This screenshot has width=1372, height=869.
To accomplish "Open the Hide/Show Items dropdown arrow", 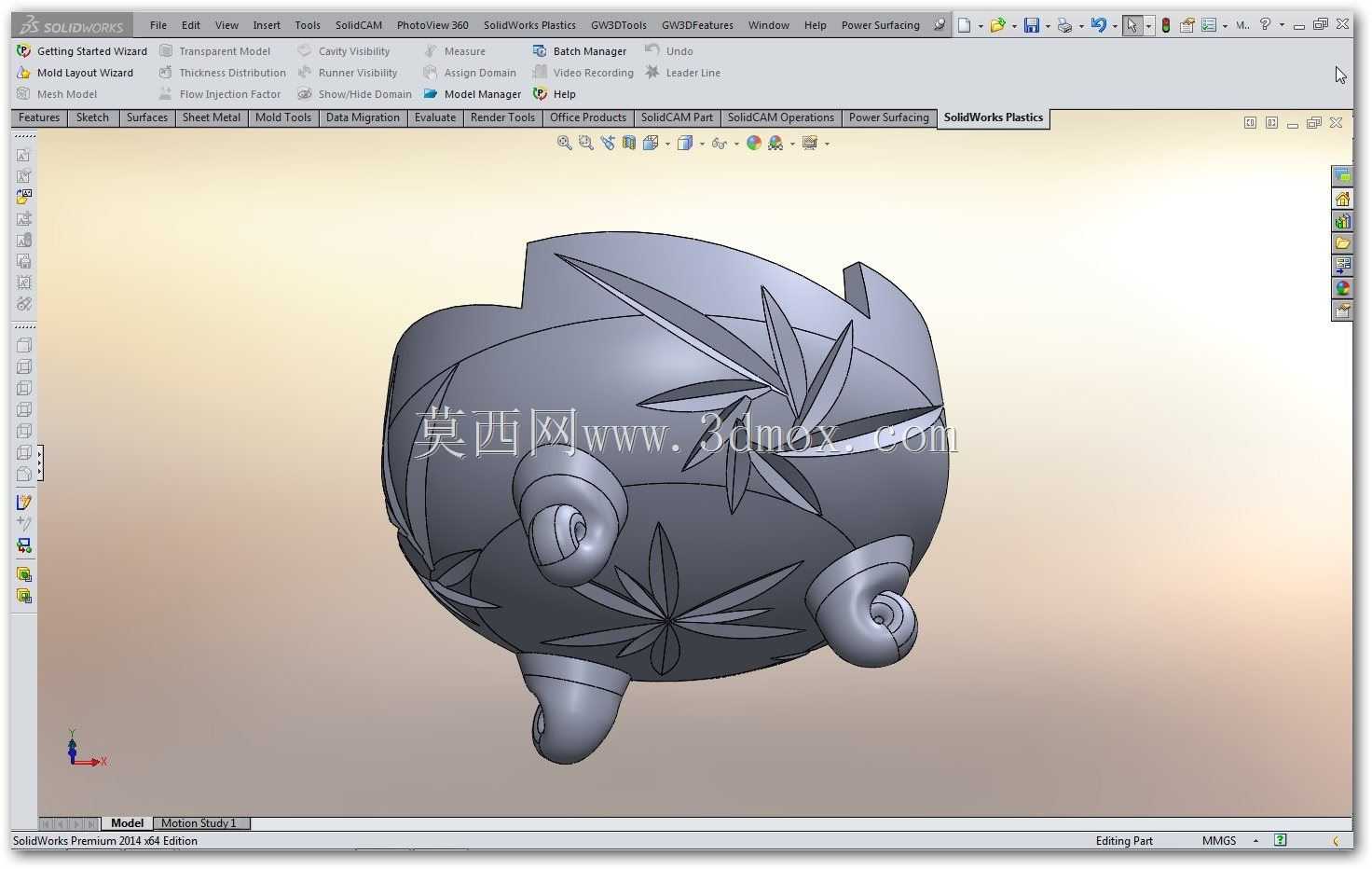I will (736, 144).
